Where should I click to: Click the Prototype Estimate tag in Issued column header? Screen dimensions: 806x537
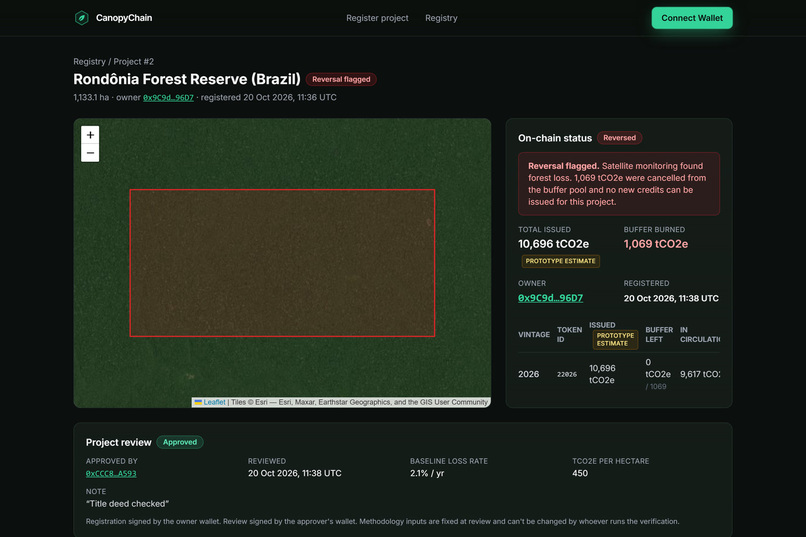[x=615, y=339]
